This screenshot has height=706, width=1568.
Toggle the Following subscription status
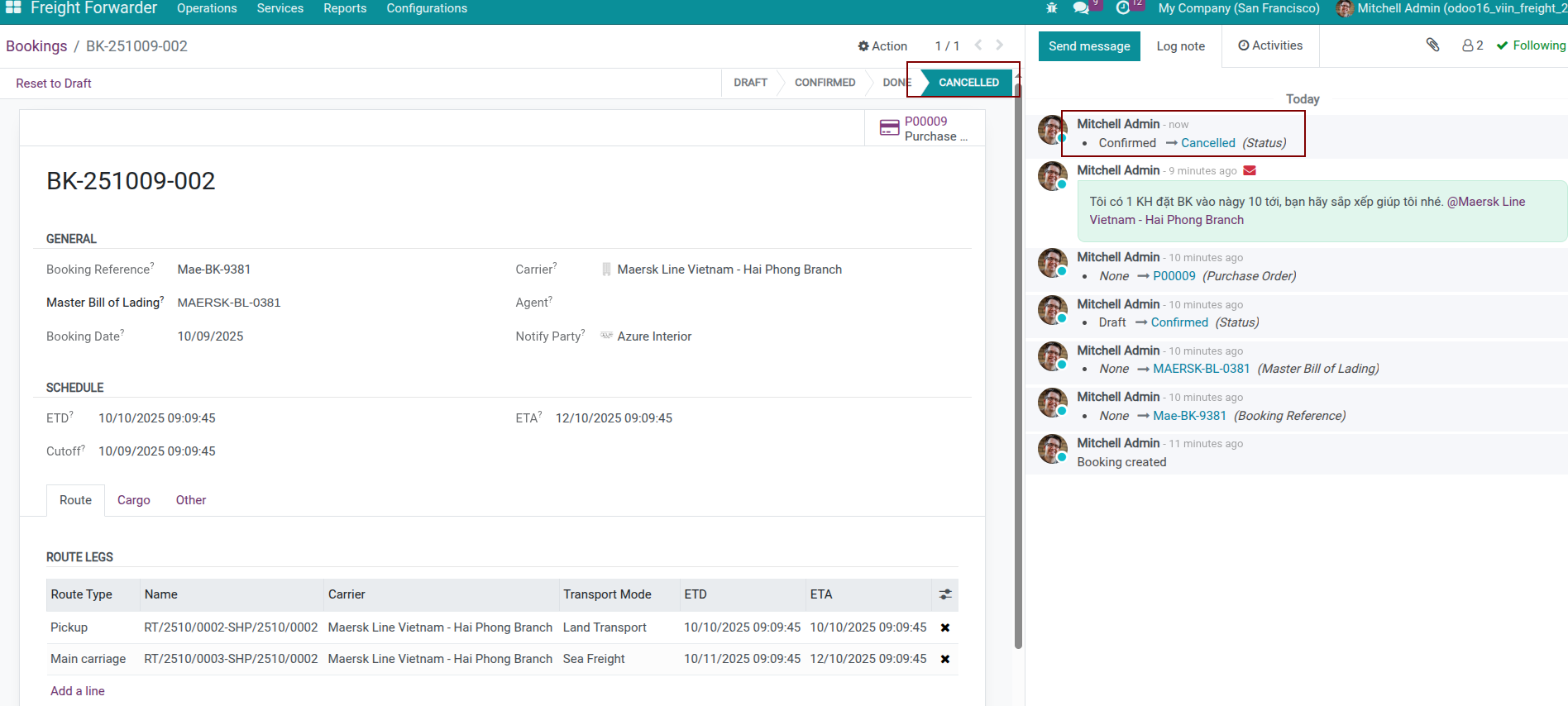(1531, 45)
